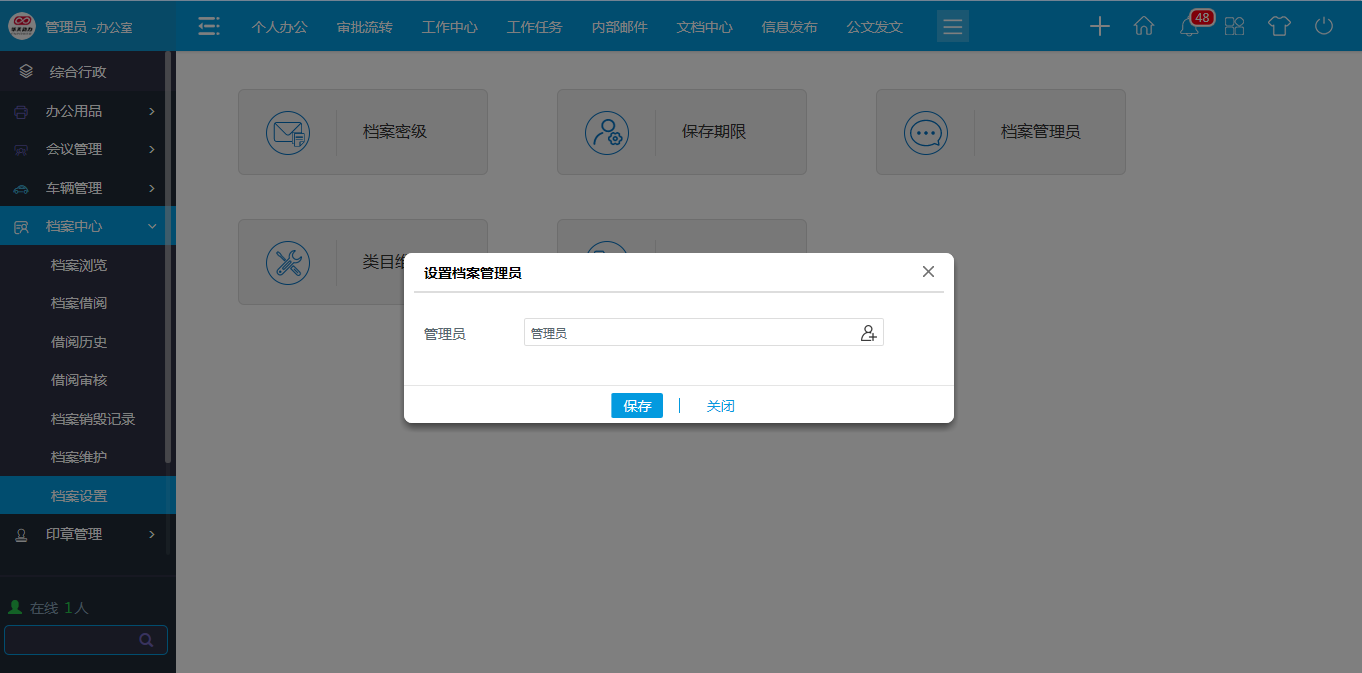Open the 个人办公 menu item
This screenshot has width=1362, height=673.
coord(278,27)
